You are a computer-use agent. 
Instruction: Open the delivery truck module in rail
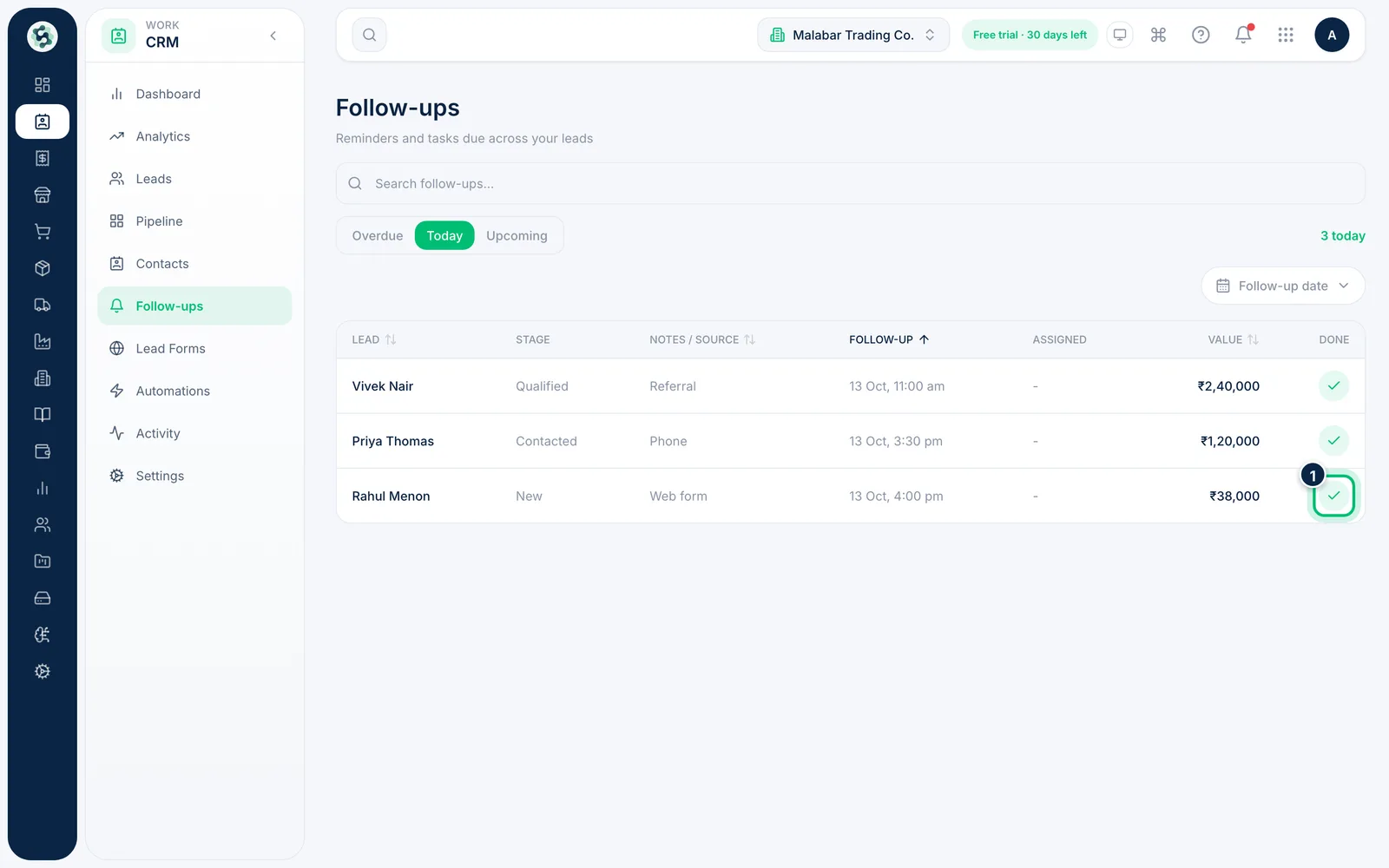point(43,305)
